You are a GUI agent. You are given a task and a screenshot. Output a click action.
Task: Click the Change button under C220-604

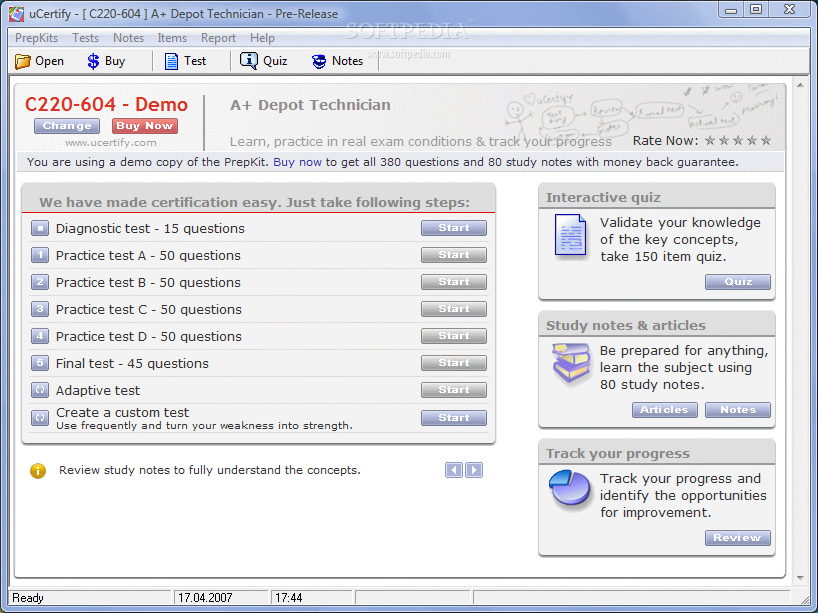[67, 126]
